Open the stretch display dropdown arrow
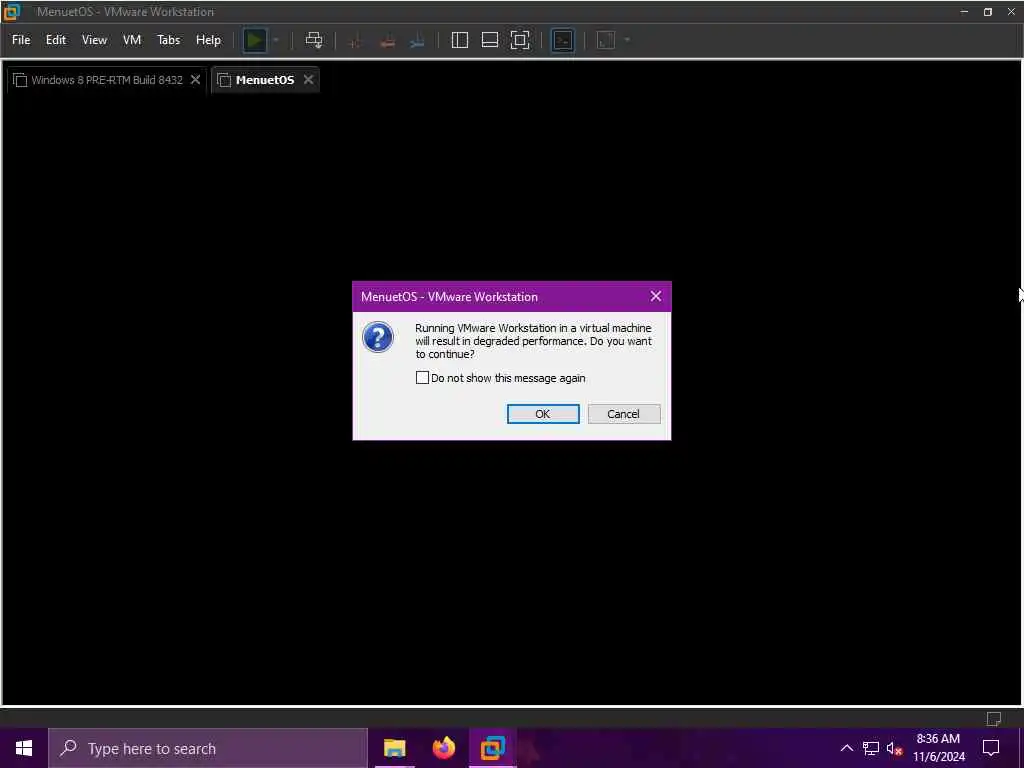The image size is (1024, 768). [627, 40]
